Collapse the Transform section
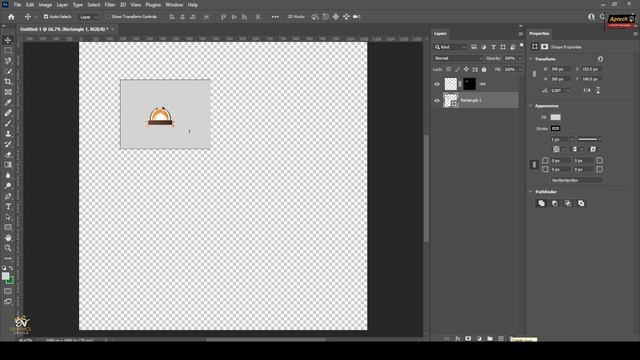This screenshot has width=640, height=360. (531, 59)
